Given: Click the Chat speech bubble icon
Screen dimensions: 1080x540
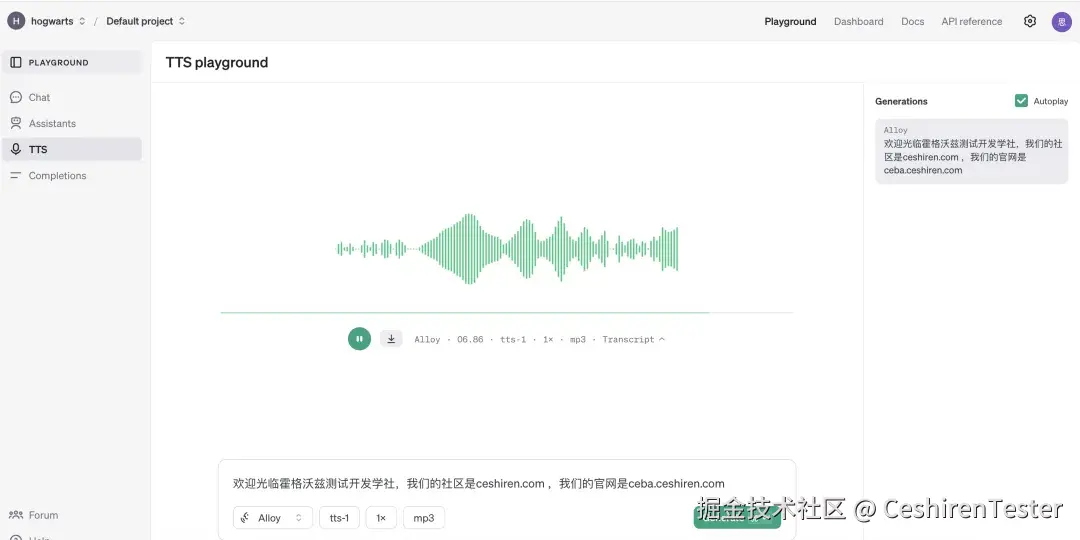Looking at the screenshot, I should pos(16,97).
